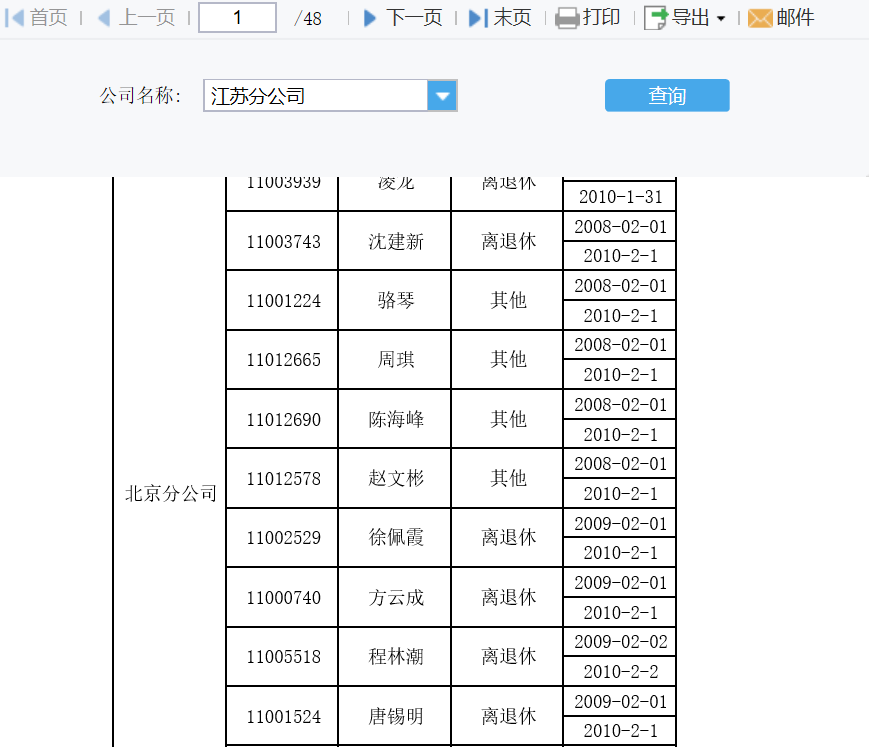Click the name 沈建新
This screenshot has width=869, height=747.
[x=396, y=242]
